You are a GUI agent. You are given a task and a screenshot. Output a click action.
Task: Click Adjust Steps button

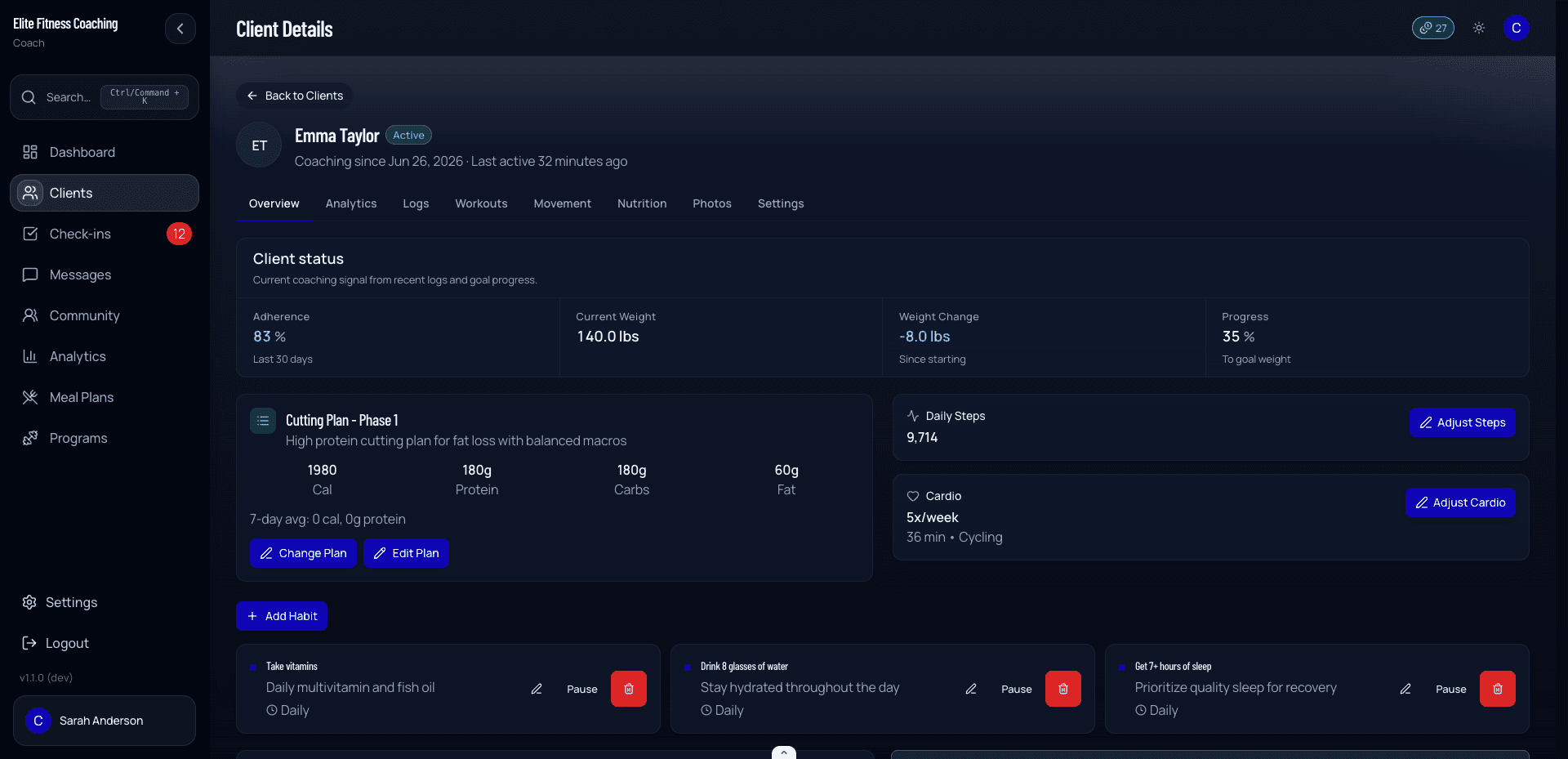click(x=1462, y=422)
